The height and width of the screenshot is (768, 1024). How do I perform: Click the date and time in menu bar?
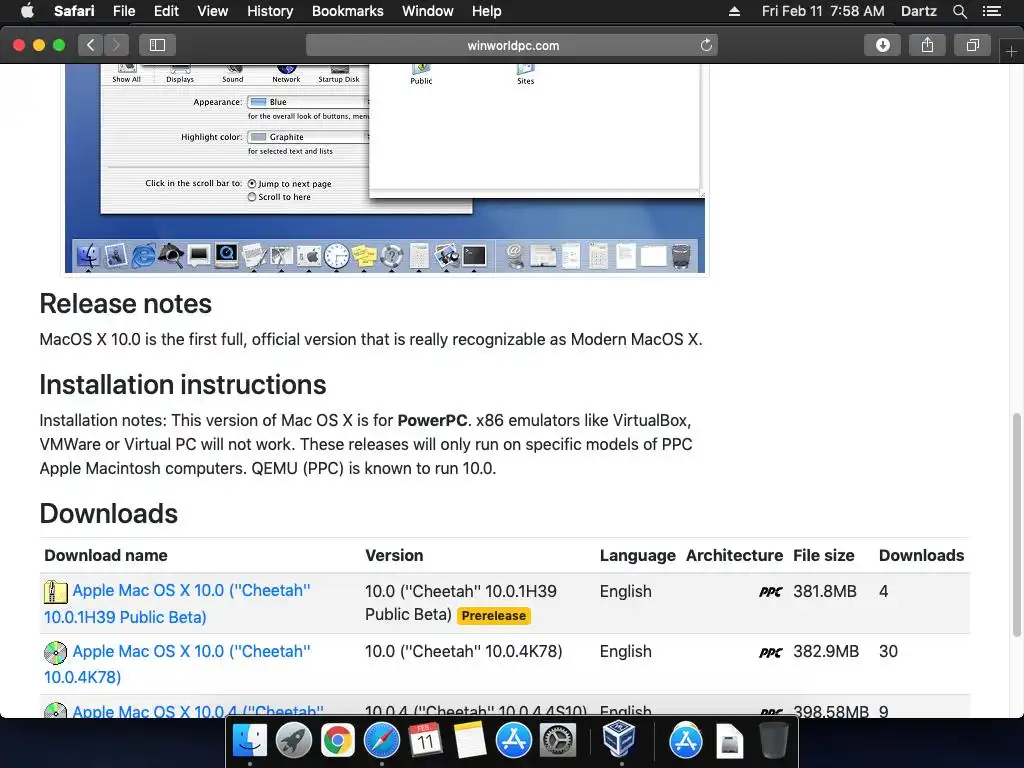[x=823, y=11]
